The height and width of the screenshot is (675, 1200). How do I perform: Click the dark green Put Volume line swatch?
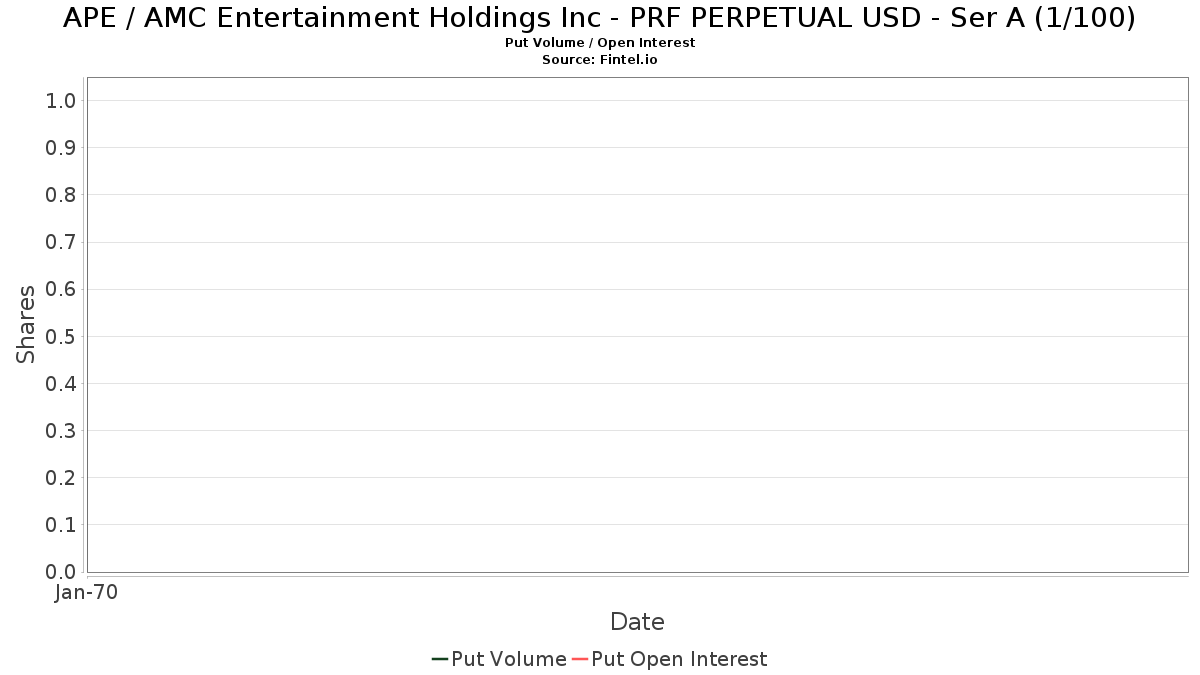point(440,659)
